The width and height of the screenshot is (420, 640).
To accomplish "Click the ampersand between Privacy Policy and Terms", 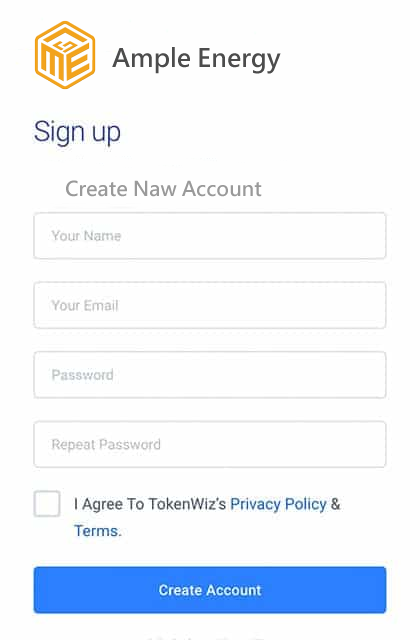I will pos(336,504).
